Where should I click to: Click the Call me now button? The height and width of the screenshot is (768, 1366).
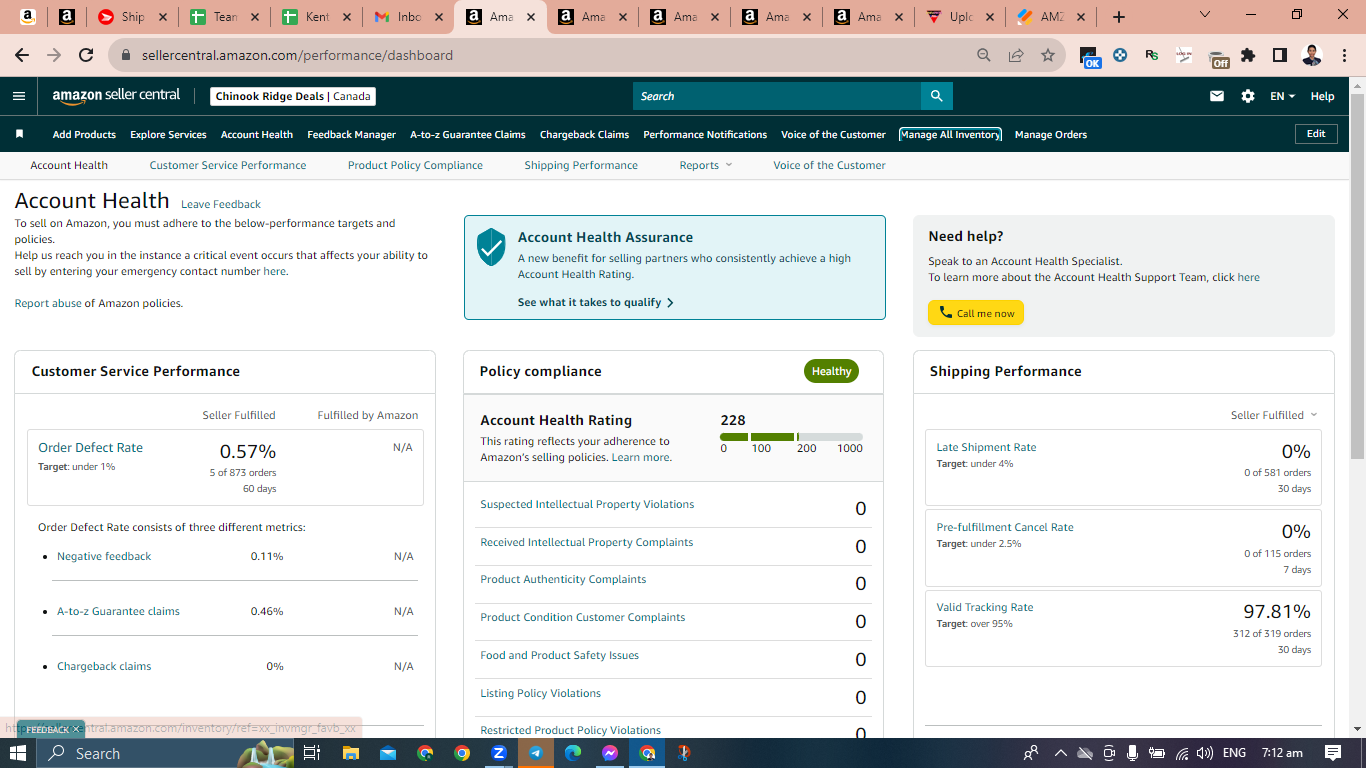coord(976,313)
